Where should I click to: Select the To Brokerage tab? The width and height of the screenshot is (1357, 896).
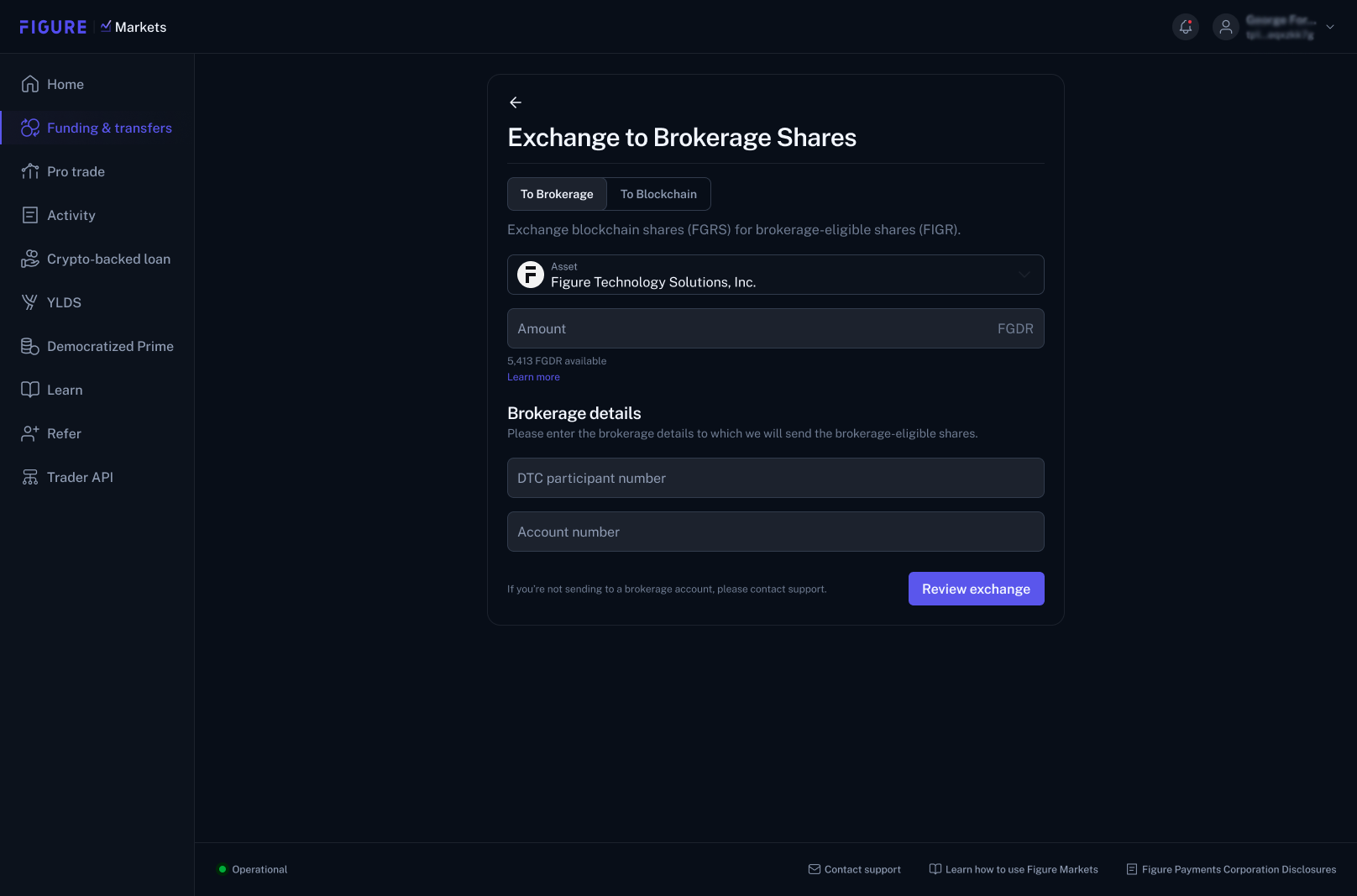point(557,194)
